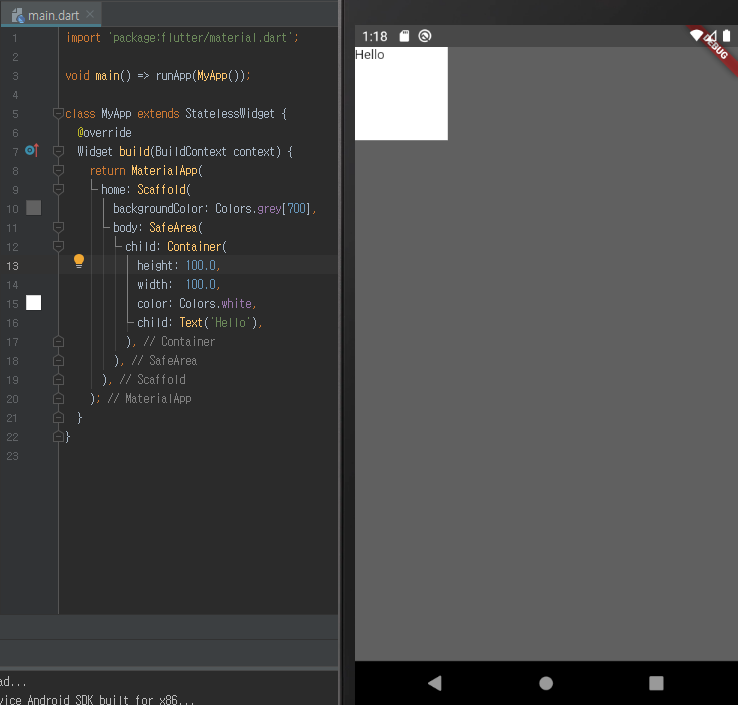This screenshot has width=738, height=705.
Task: Click the Hello text in the emulator
Action: tap(369, 55)
